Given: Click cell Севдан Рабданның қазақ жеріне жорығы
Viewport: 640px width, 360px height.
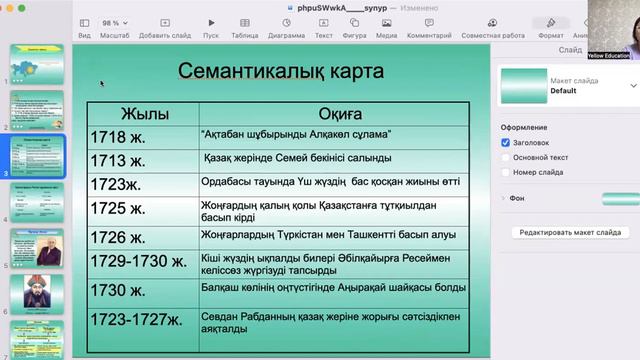Looking at the screenshot, I should tap(334, 330).
